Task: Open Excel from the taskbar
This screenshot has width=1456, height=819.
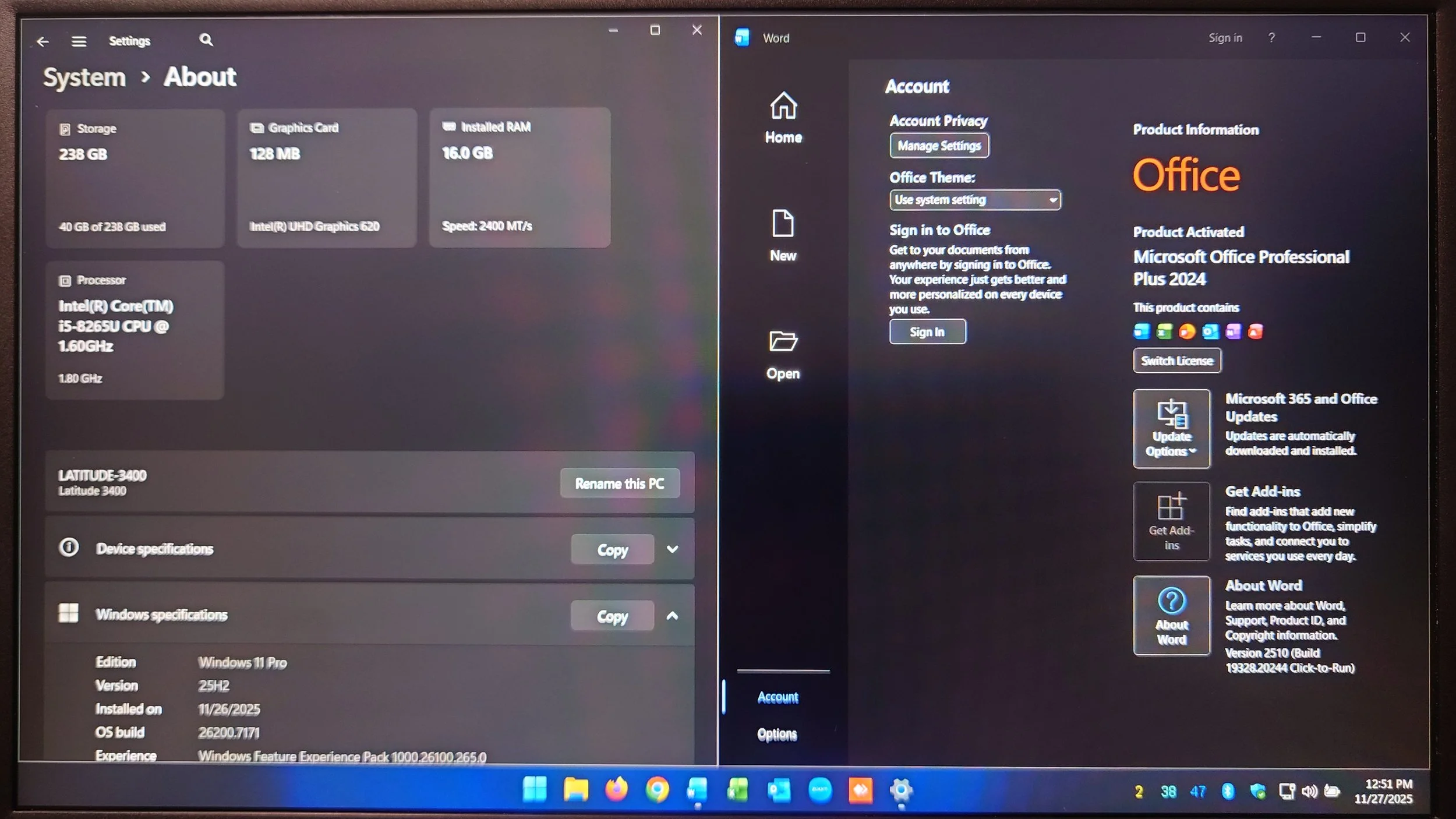Action: click(x=738, y=791)
